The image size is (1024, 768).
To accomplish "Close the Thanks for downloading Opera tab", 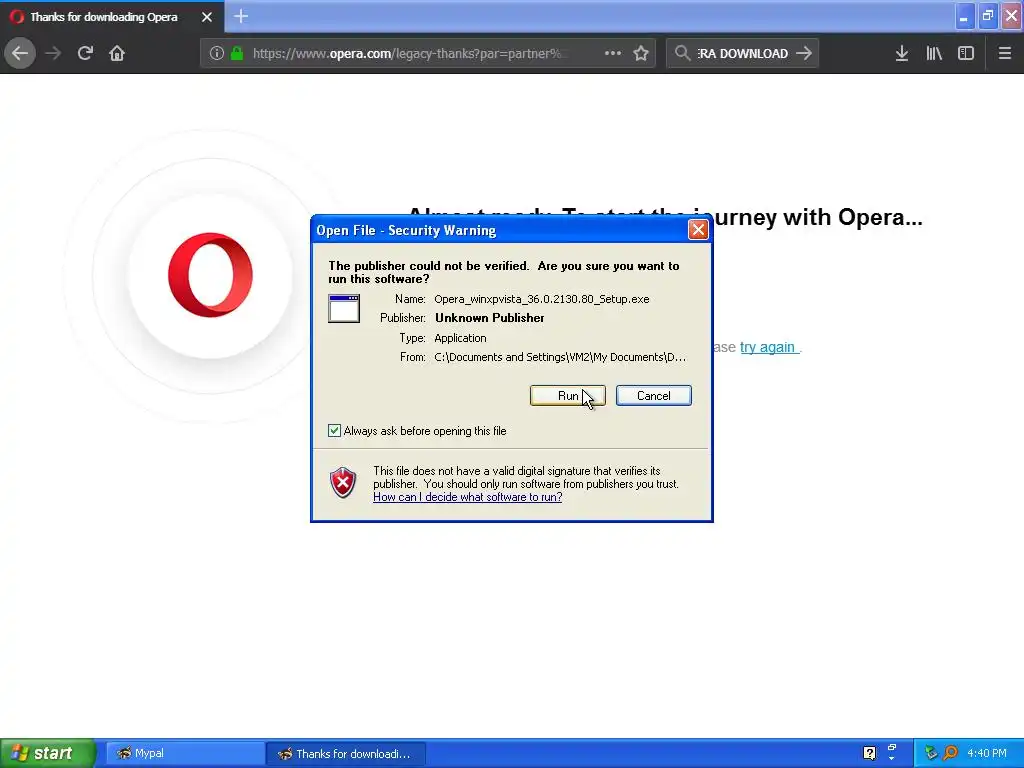I will [x=207, y=17].
